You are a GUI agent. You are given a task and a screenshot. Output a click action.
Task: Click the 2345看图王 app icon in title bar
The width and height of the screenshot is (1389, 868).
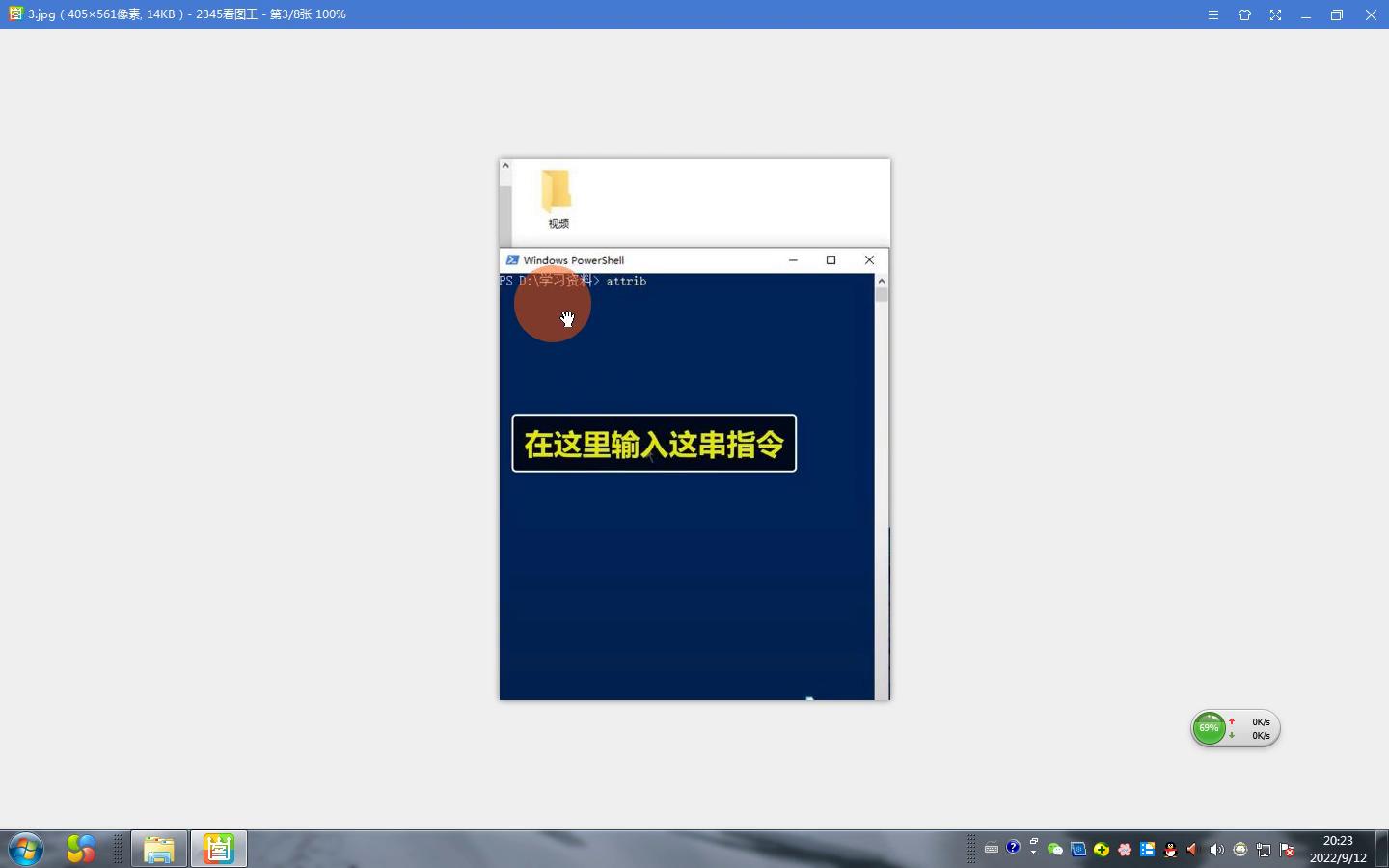[x=14, y=14]
